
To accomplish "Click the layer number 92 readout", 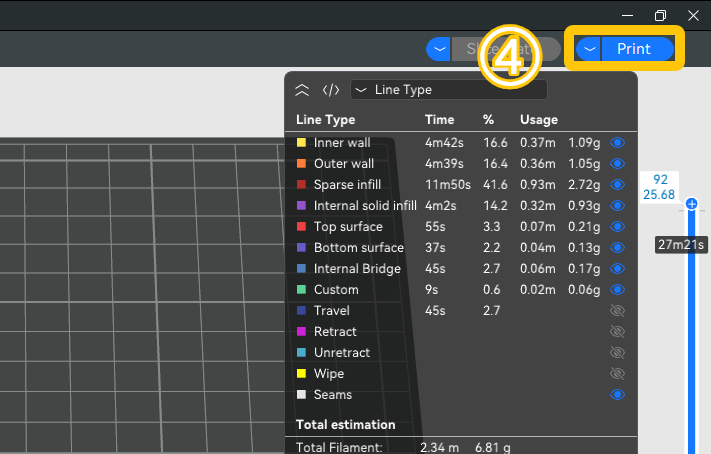I will tap(660, 180).
